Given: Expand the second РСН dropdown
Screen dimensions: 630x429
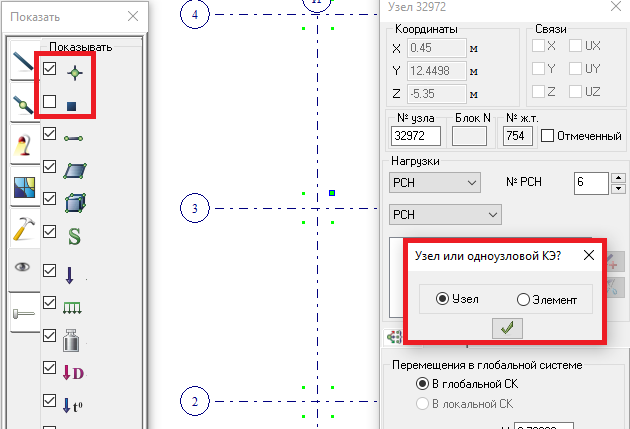Looking at the screenshot, I should [444, 215].
